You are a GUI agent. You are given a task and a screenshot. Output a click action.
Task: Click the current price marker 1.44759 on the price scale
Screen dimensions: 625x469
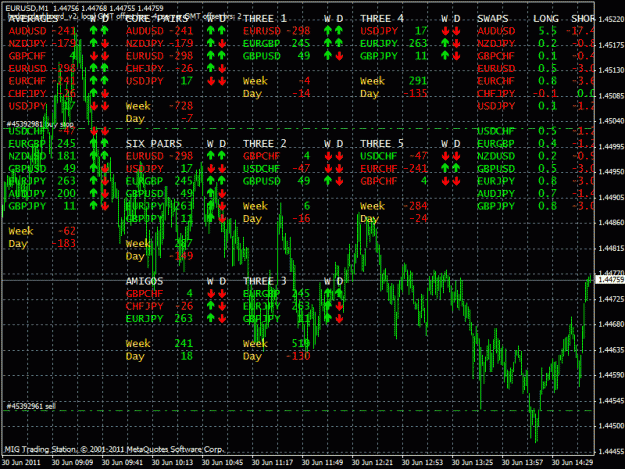pyautogui.click(x=610, y=280)
